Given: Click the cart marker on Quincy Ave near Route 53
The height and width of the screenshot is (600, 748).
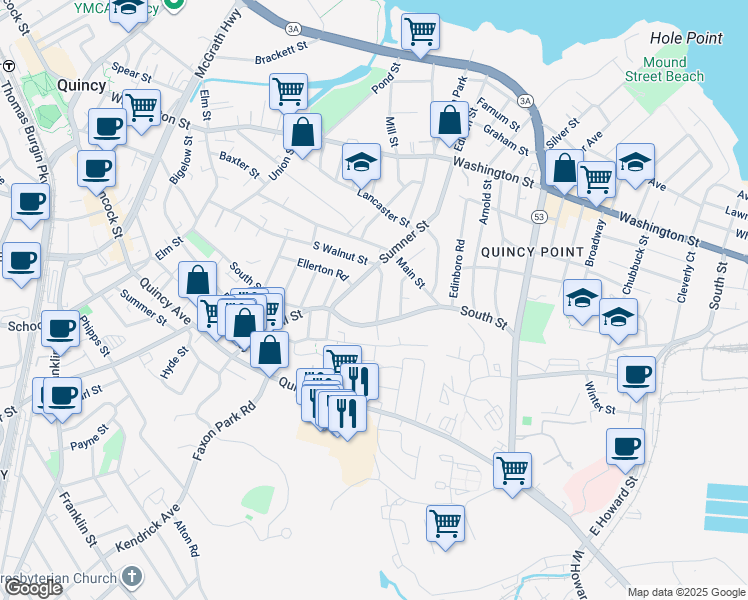Looking at the screenshot, I should pyautogui.click(x=512, y=471).
